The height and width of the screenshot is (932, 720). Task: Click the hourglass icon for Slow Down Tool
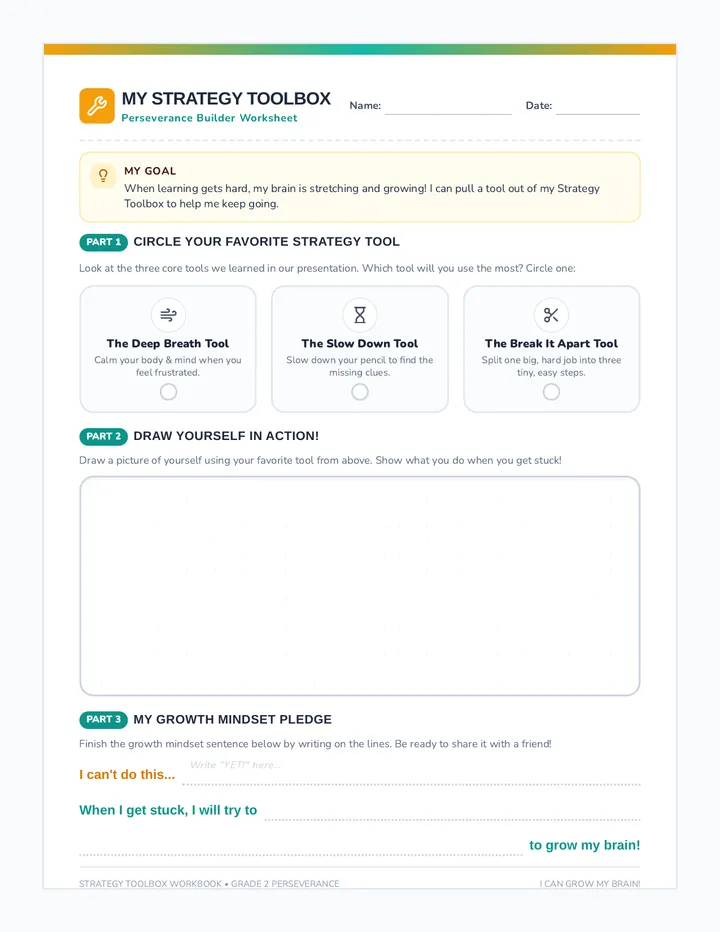click(x=360, y=314)
